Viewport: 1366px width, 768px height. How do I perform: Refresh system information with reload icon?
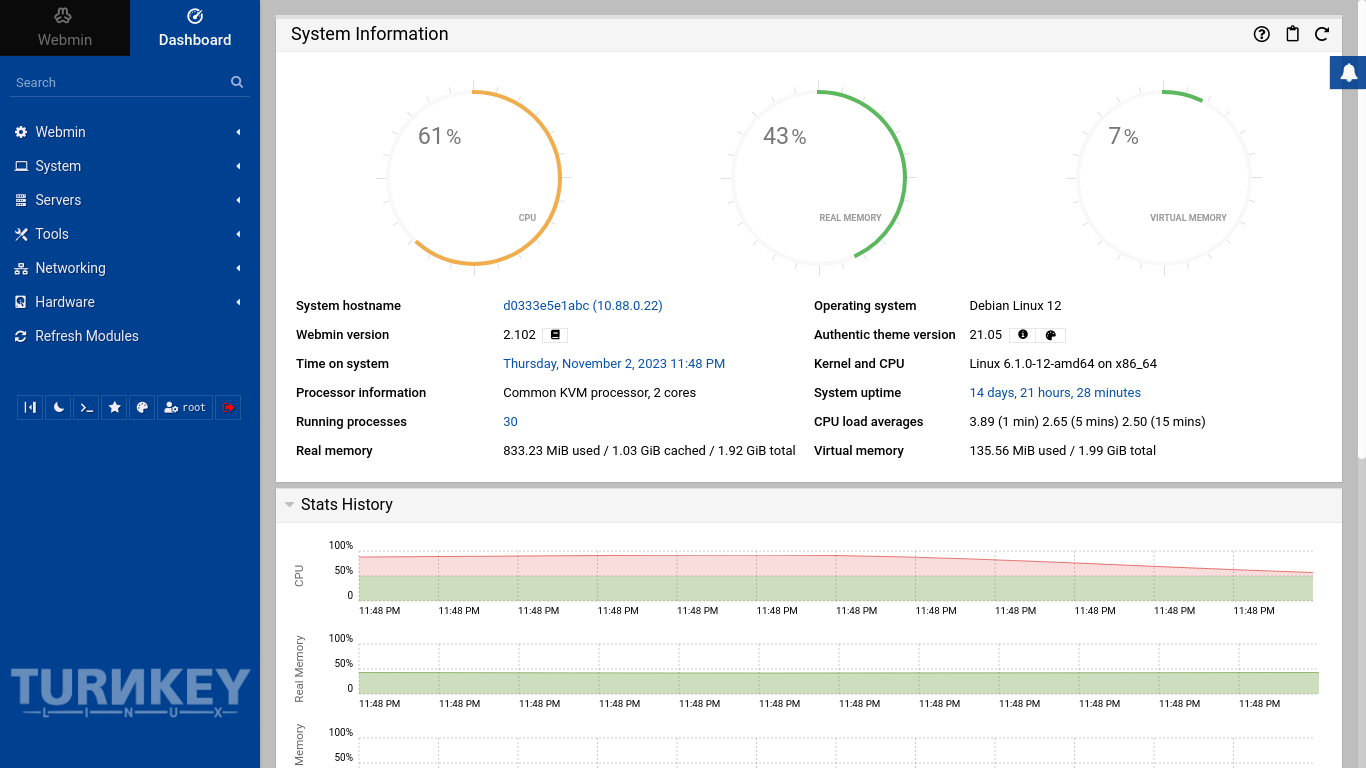[1322, 34]
